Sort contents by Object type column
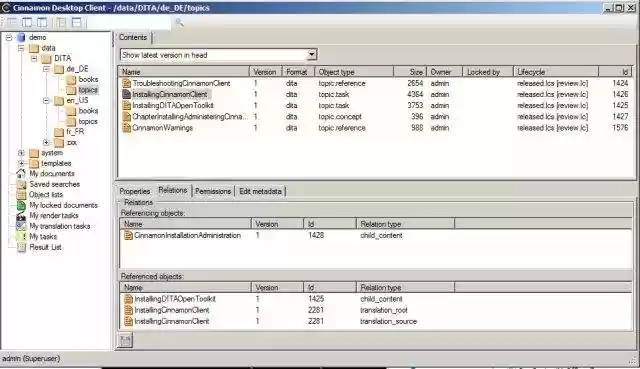This screenshot has height=369, width=640. coord(354,72)
